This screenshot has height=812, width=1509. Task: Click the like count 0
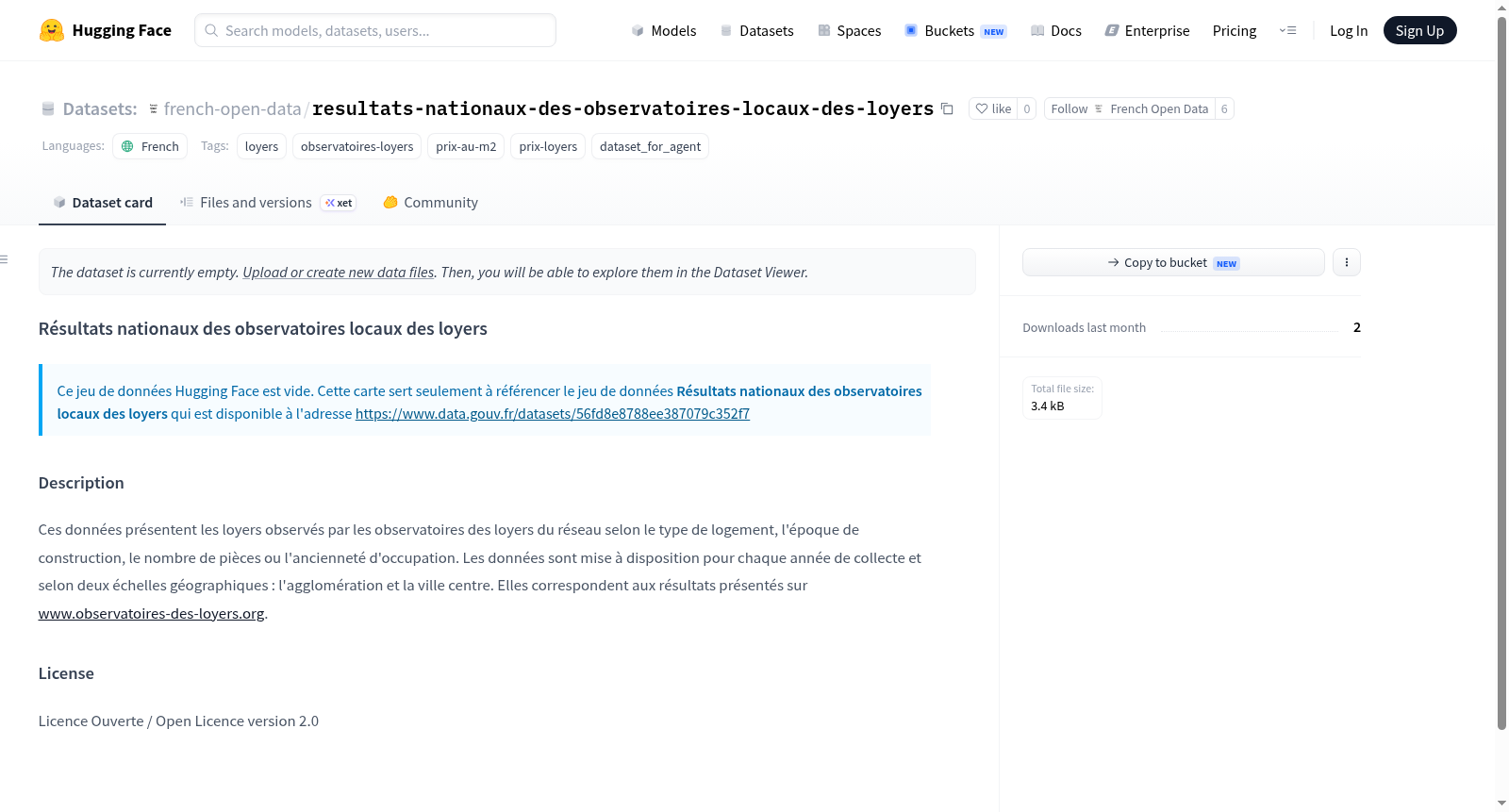pos(1027,108)
